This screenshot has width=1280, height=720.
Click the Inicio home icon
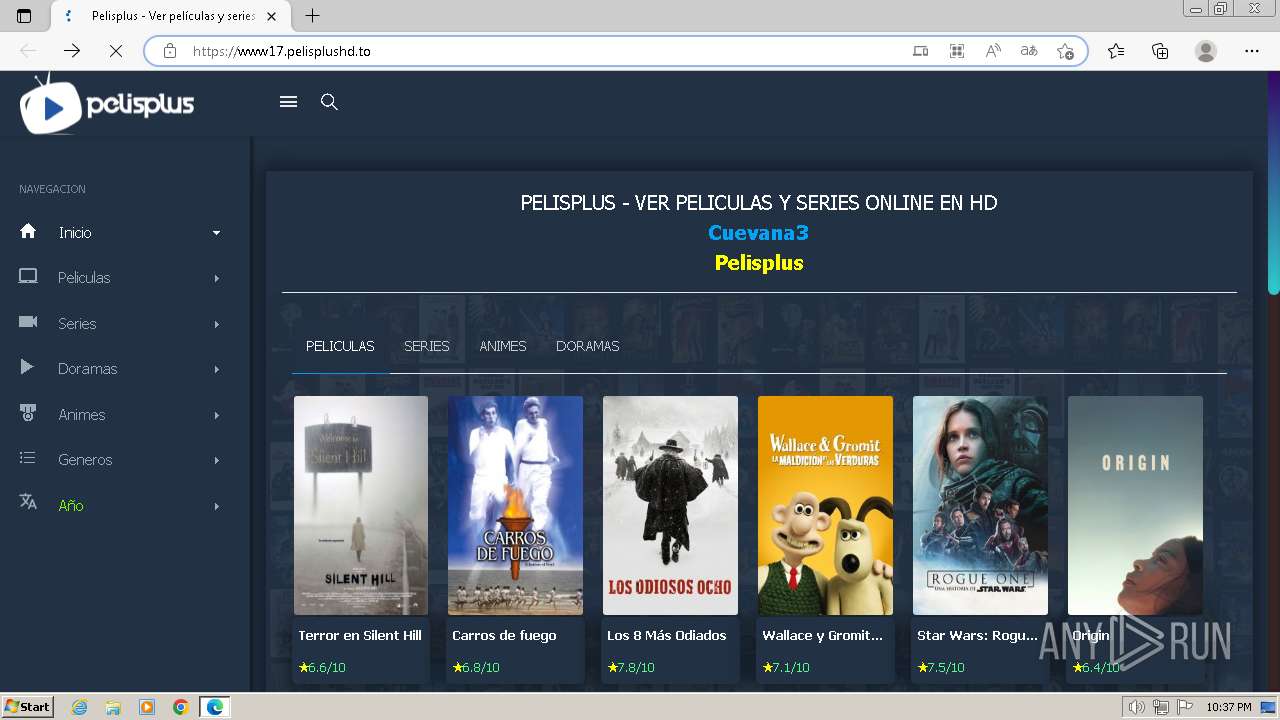point(28,231)
